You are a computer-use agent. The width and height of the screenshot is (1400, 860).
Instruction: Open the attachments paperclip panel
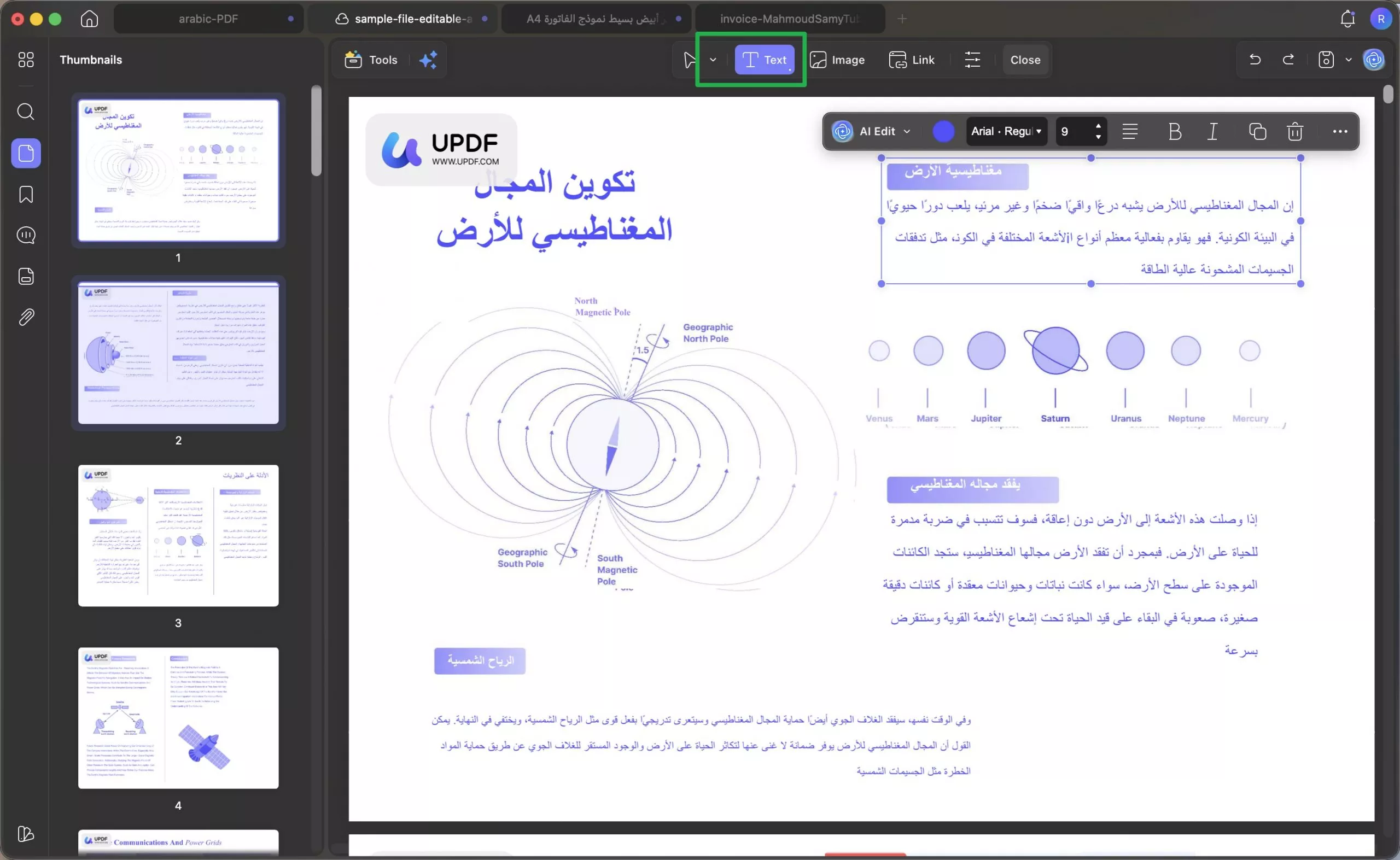pyautogui.click(x=26, y=317)
